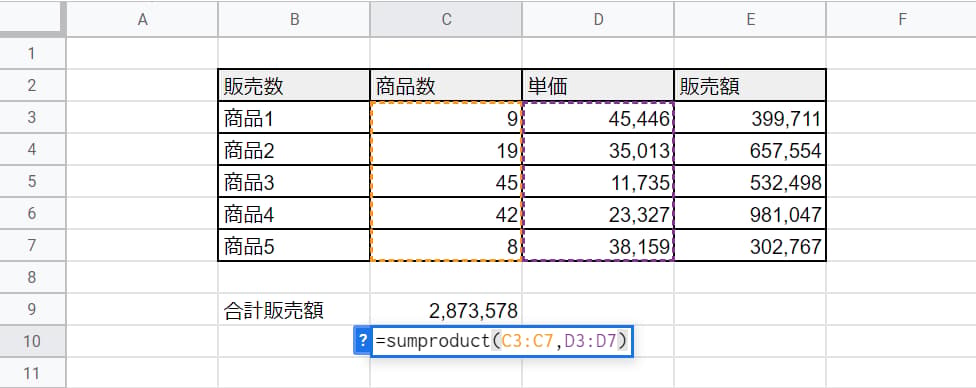Image resolution: width=976 pixels, height=388 pixels.
Task: Click the formula help question mark icon
Action: (x=362, y=341)
